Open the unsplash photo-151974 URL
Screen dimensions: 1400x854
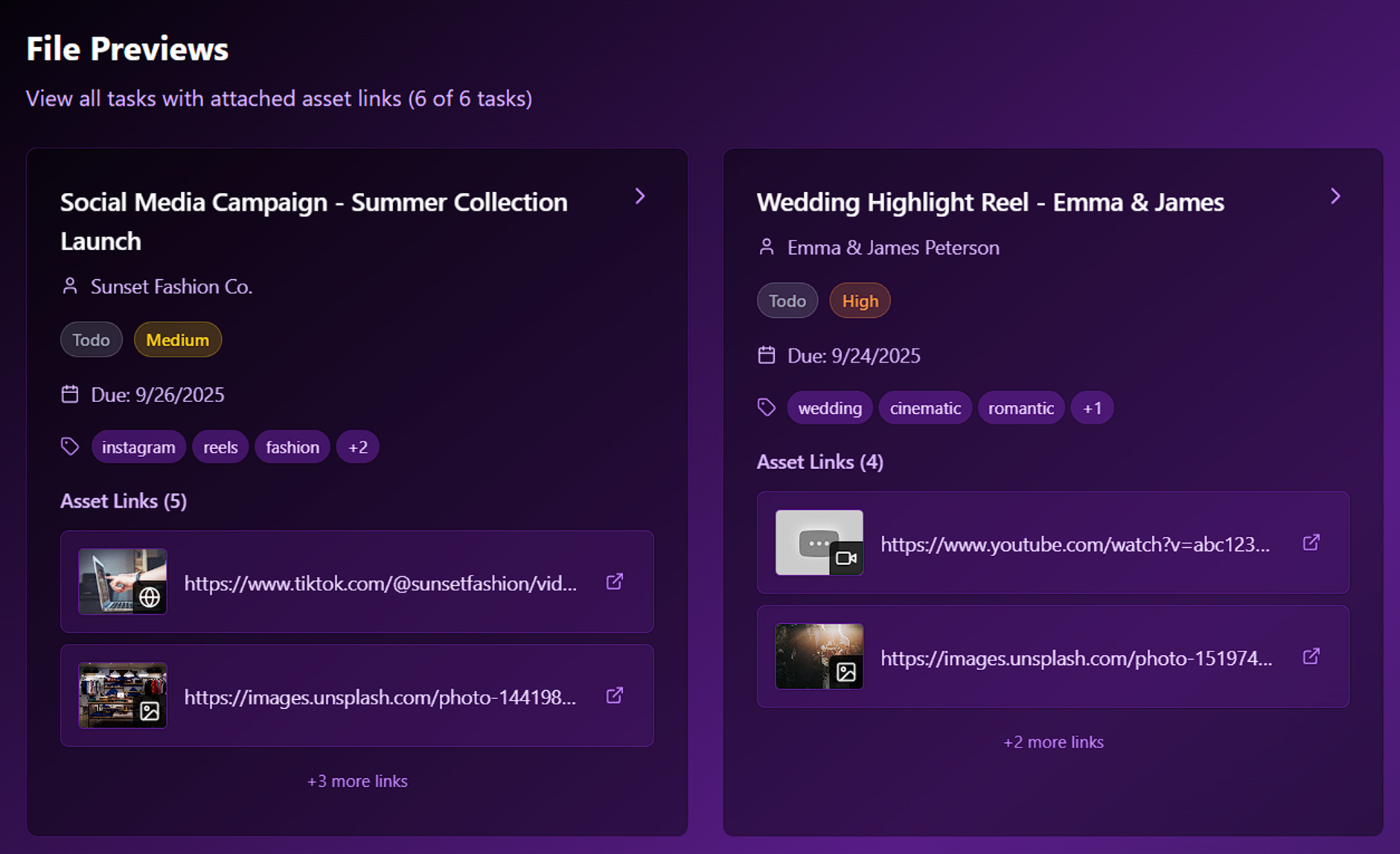point(1076,658)
